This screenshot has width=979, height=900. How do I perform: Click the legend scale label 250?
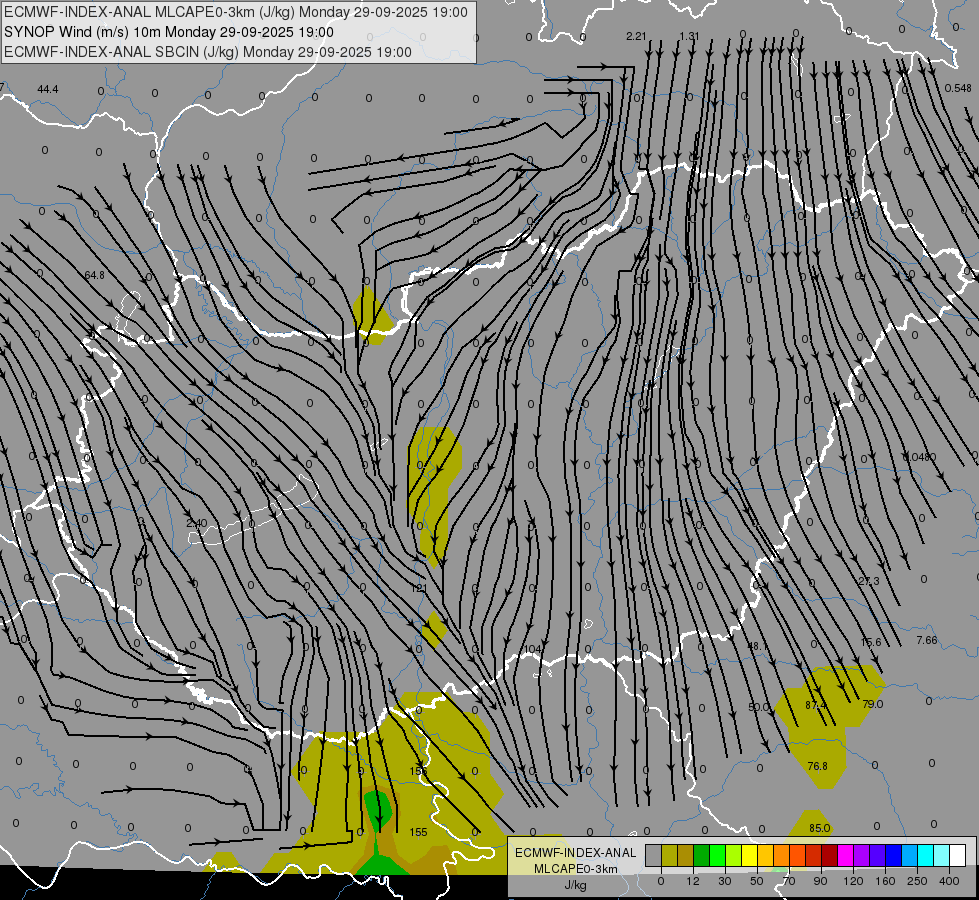coord(917,881)
